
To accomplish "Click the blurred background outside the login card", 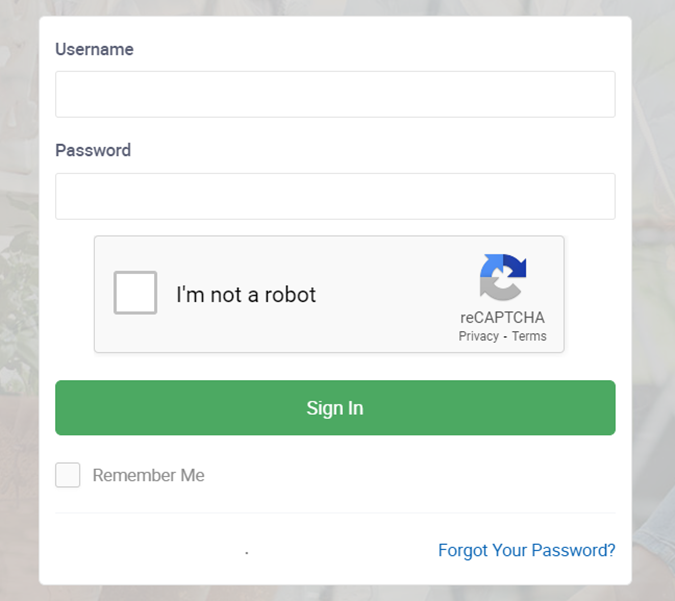I will point(19,301).
